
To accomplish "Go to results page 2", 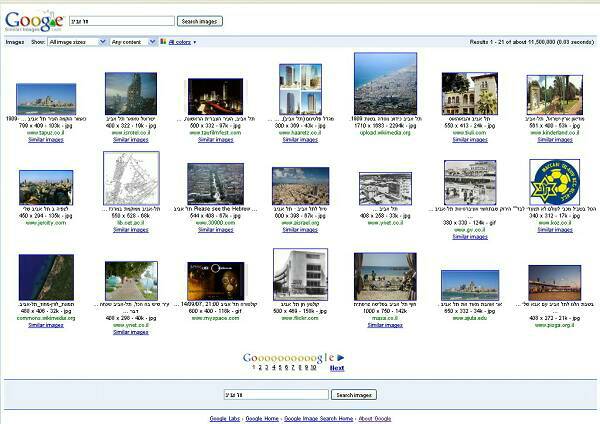I will coord(260,367).
